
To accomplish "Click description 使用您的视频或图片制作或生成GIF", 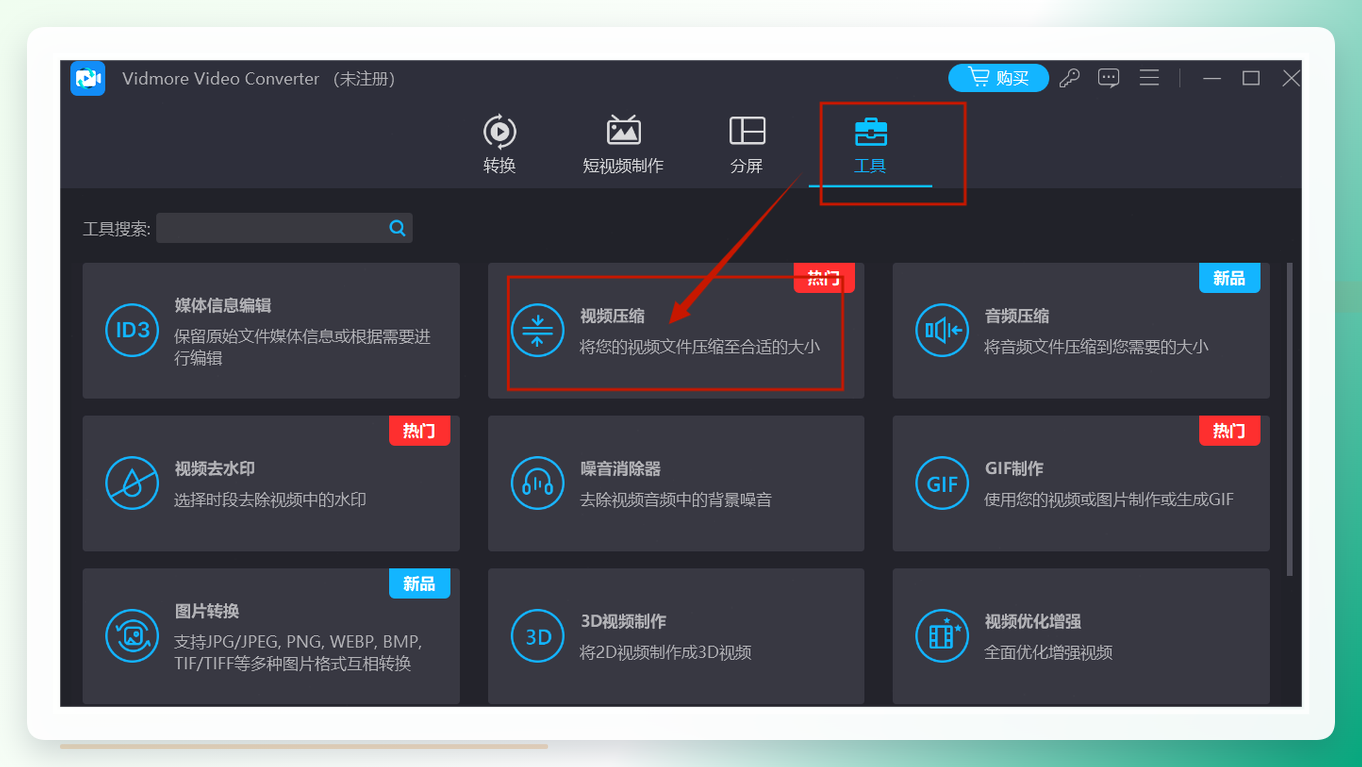I will tap(1109, 500).
